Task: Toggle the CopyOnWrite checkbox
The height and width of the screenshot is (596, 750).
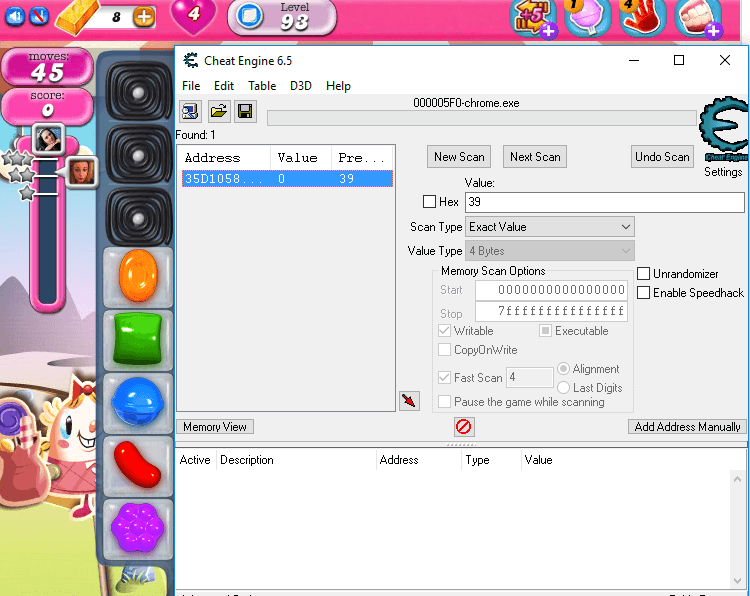Action: (444, 350)
